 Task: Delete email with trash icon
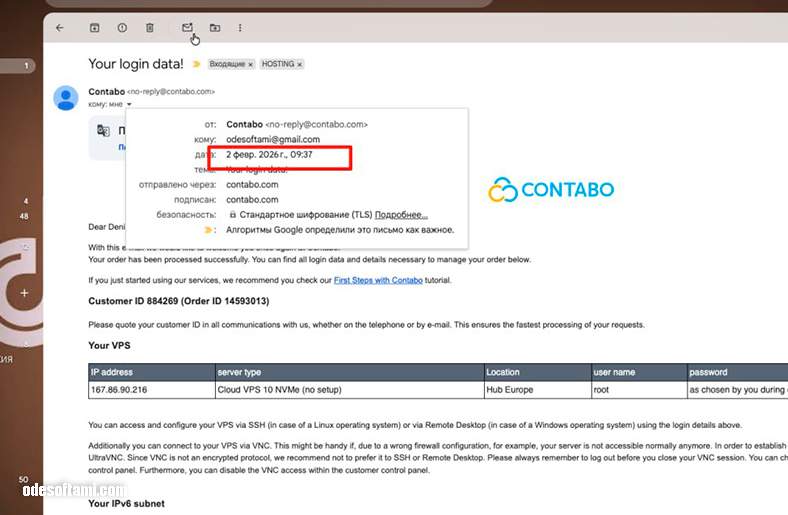(x=150, y=28)
